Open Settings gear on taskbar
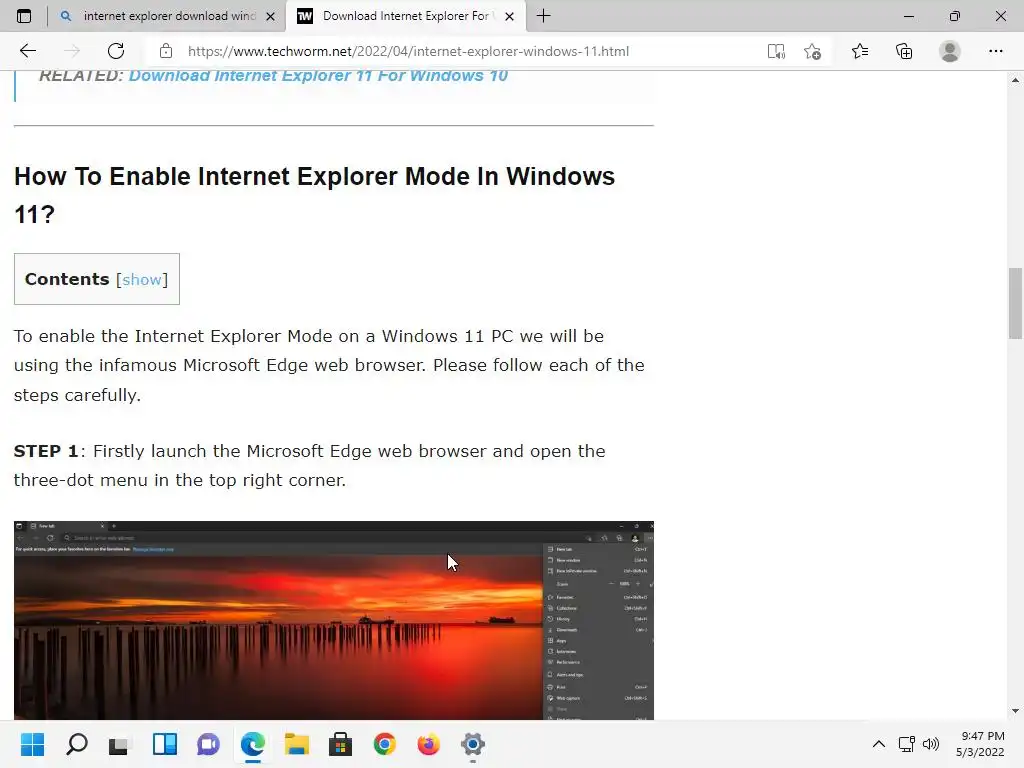Image resolution: width=1024 pixels, height=768 pixels. pyautogui.click(x=473, y=744)
